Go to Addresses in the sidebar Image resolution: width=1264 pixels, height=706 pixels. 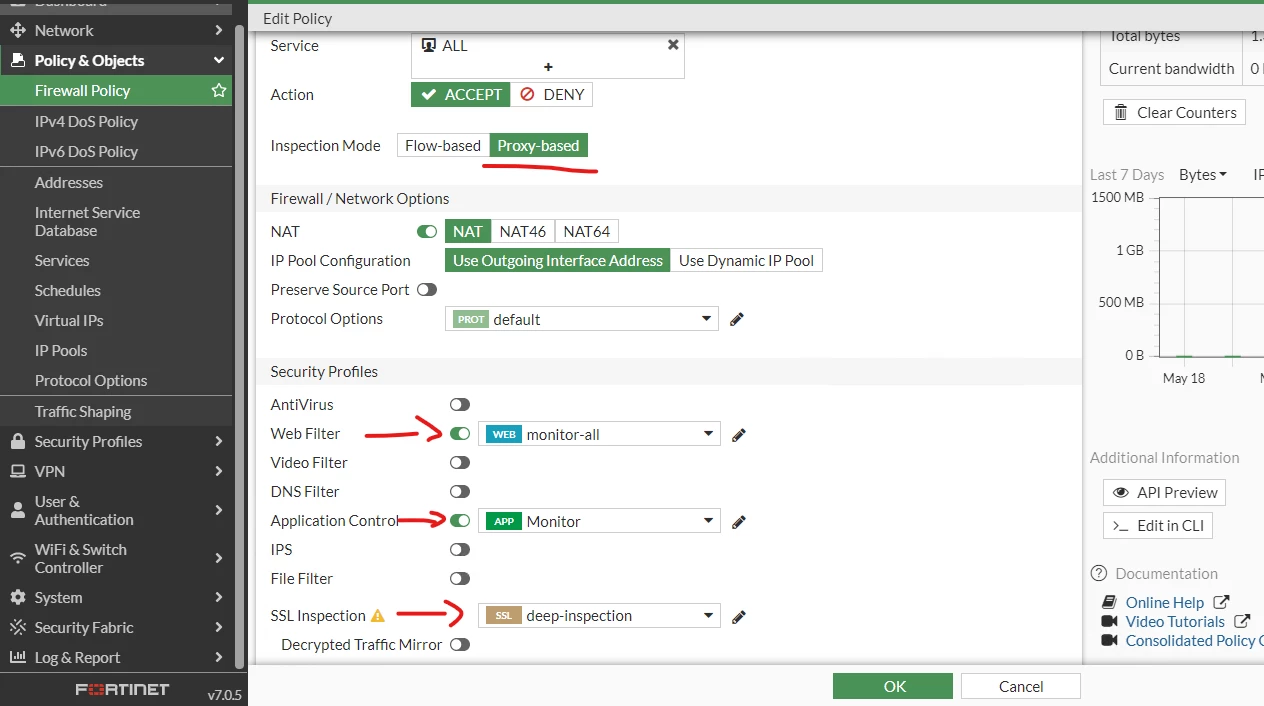69,183
